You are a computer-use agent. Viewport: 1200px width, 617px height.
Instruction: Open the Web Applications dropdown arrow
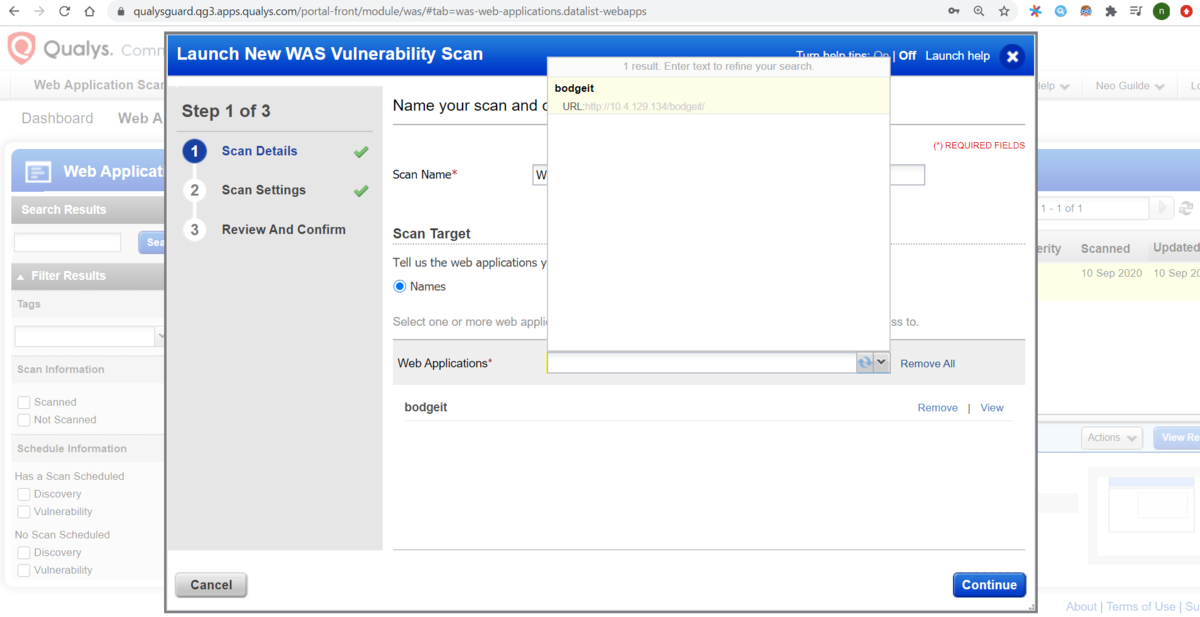[882, 363]
